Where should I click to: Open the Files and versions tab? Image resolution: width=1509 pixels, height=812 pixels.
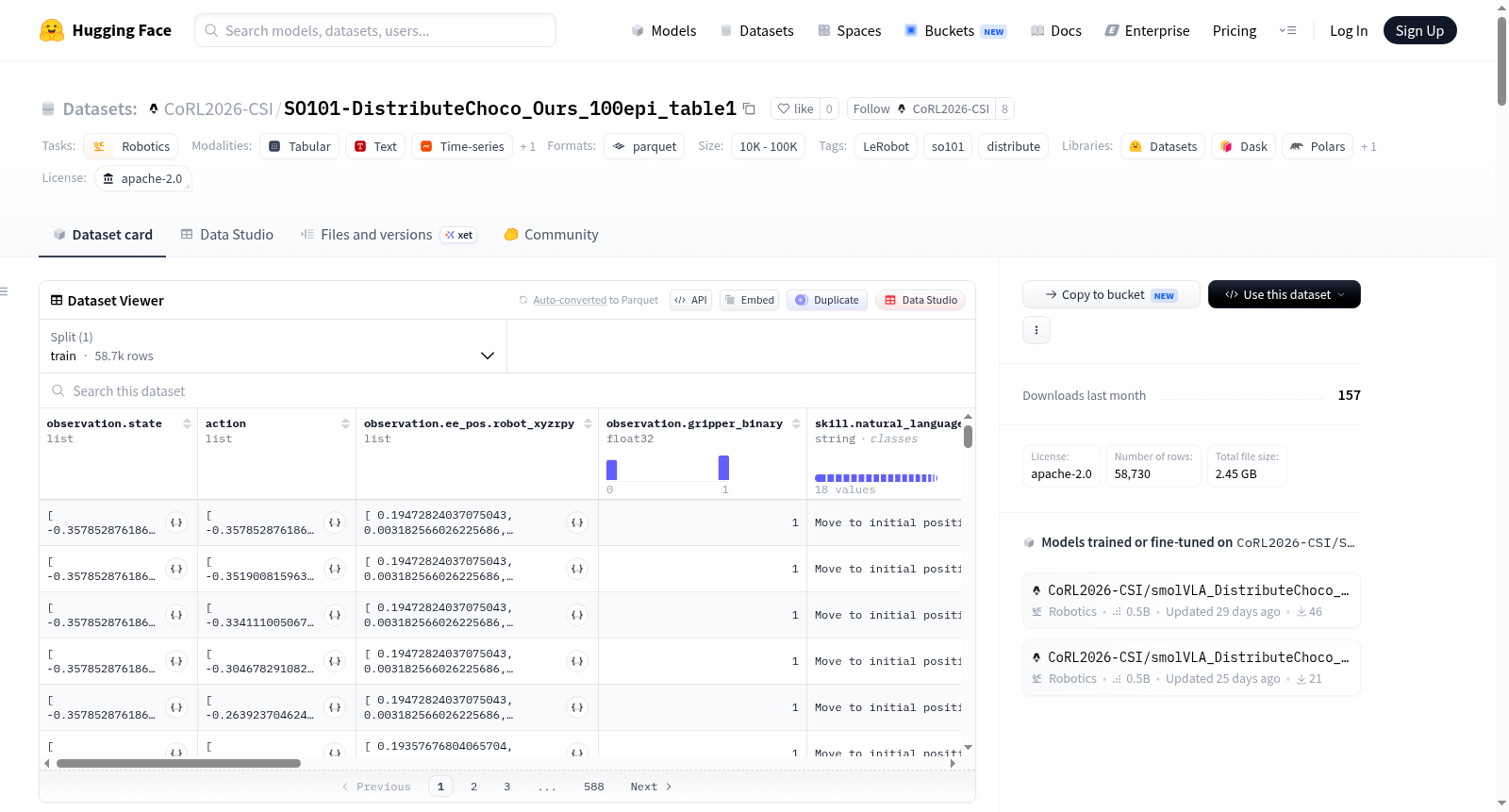coord(389,235)
